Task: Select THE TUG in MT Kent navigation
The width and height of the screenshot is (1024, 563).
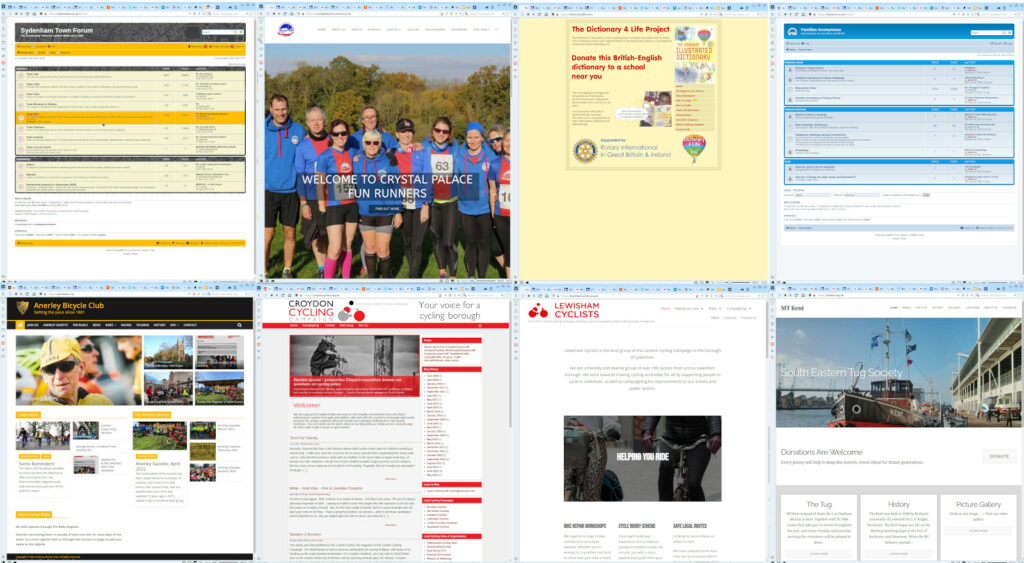Action: coord(921,308)
